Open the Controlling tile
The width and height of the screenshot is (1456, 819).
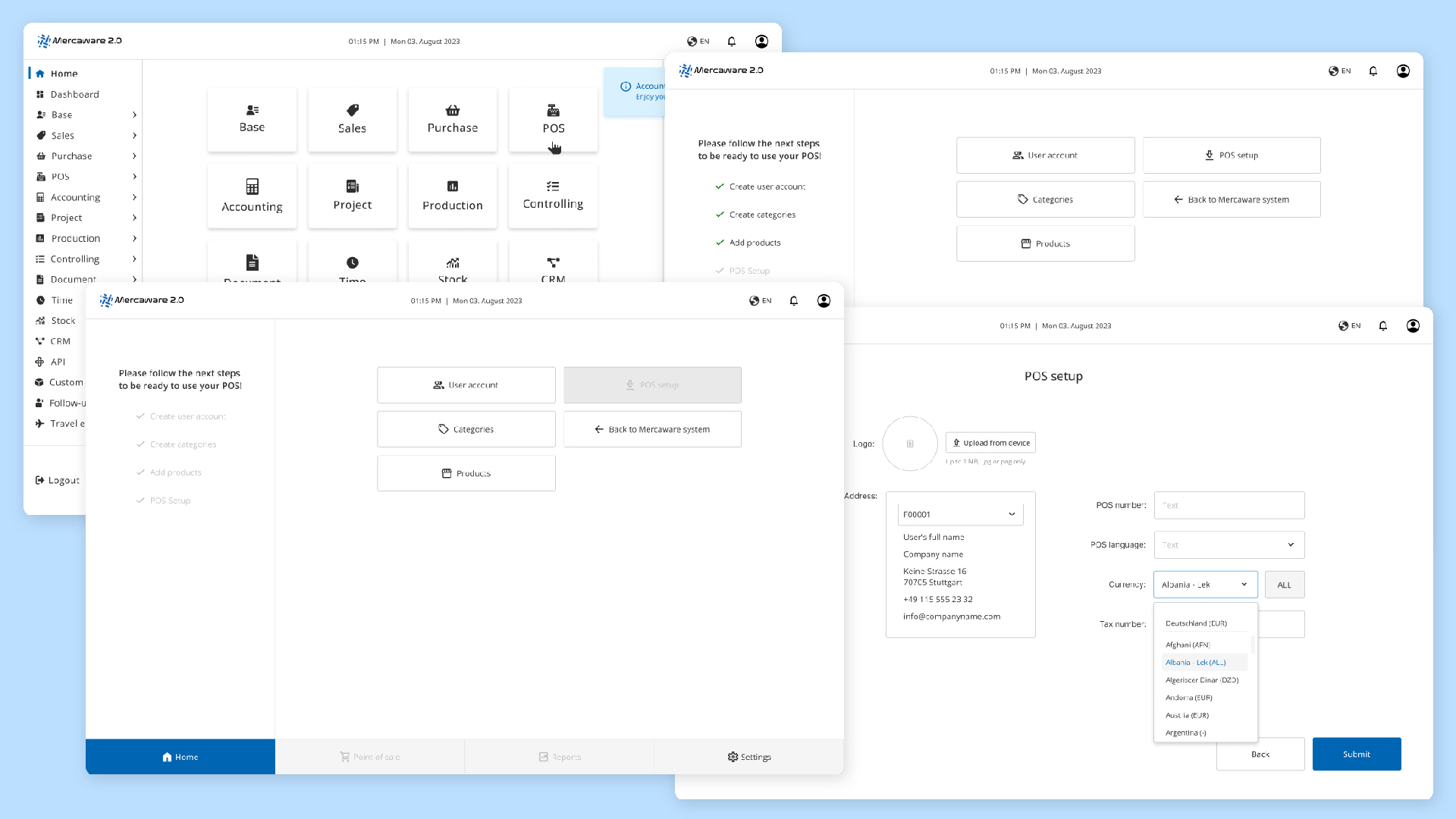[x=553, y=196]
